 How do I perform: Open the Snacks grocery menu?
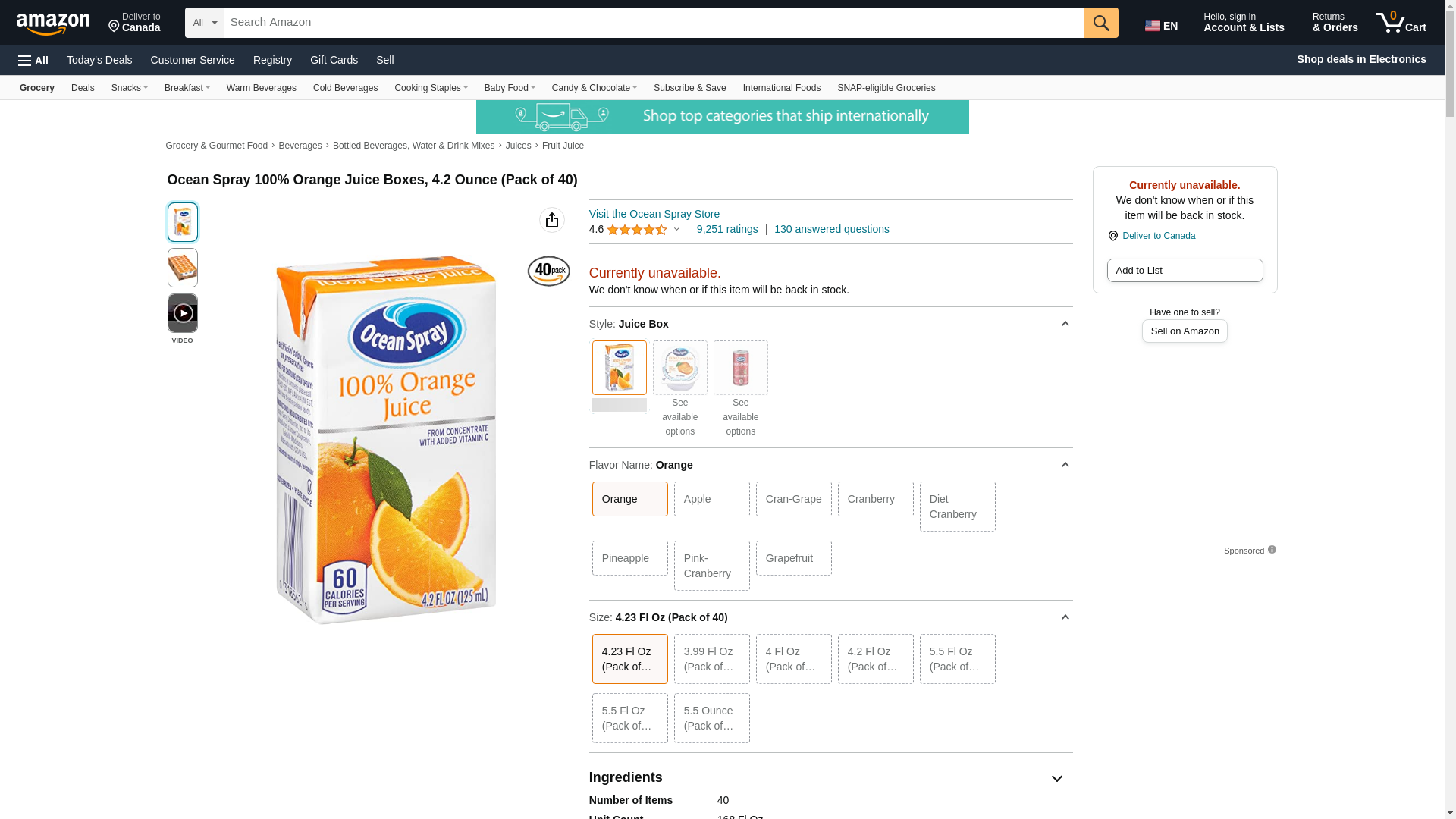[129, 88]
